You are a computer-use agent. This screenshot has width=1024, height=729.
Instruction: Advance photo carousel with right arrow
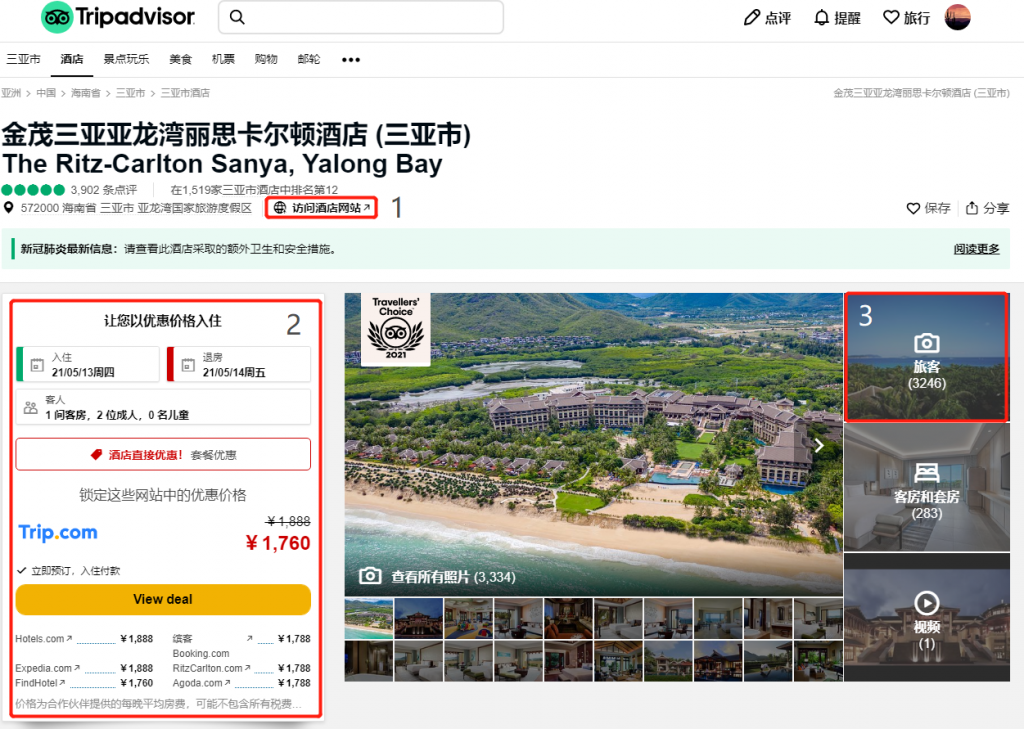tap(819, 446)
